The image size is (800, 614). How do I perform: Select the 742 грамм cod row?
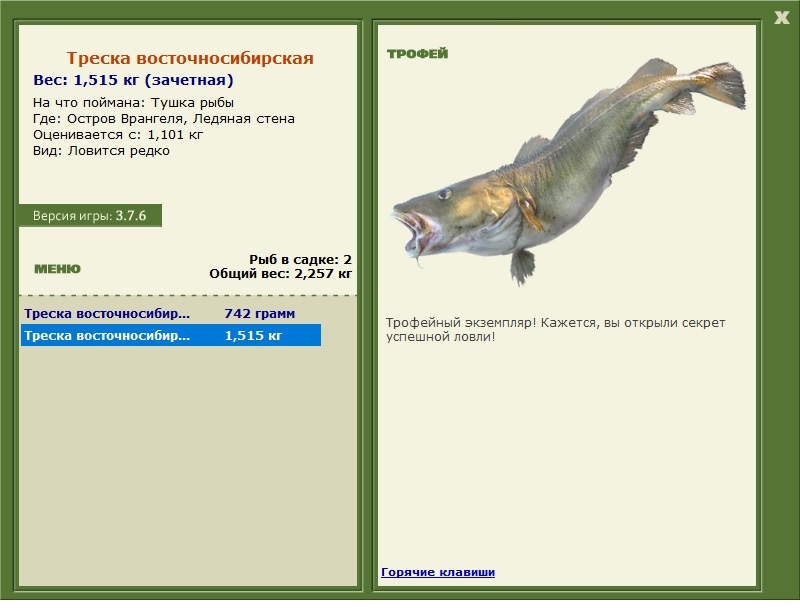click(x=171, y=313)
